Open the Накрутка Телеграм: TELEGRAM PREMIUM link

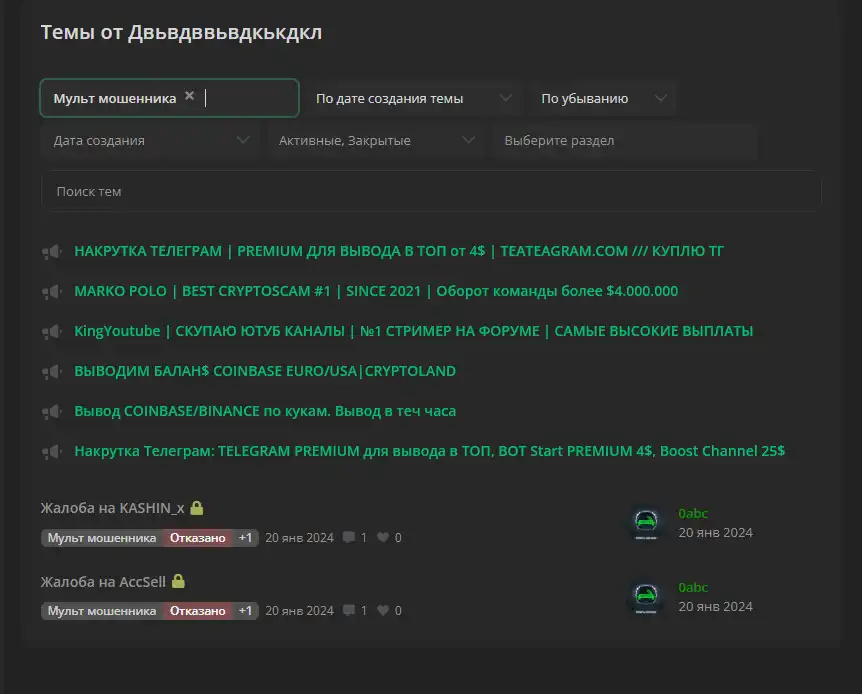point(429,451)
